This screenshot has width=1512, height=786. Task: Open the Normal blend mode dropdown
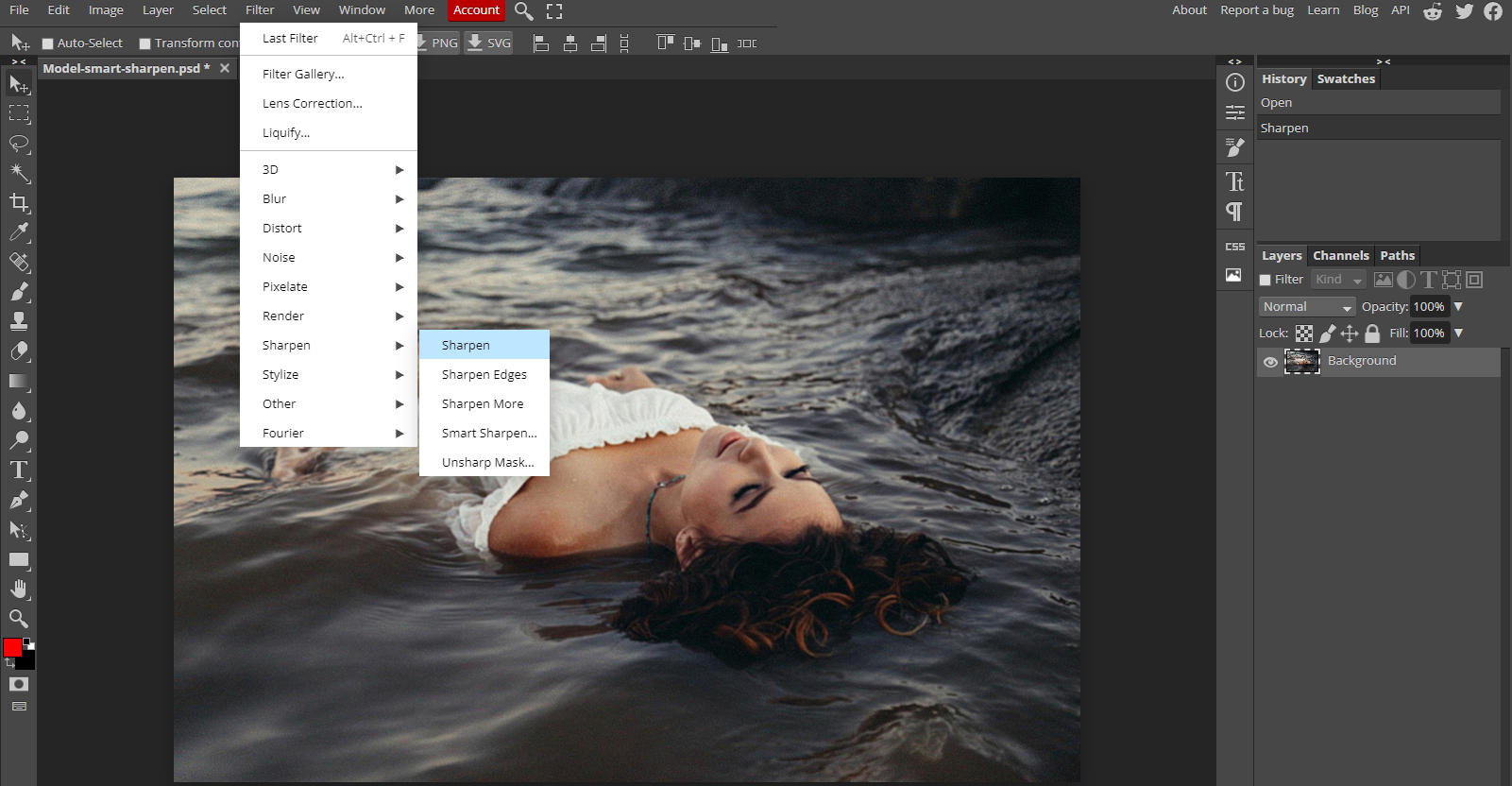(1307, 307)
